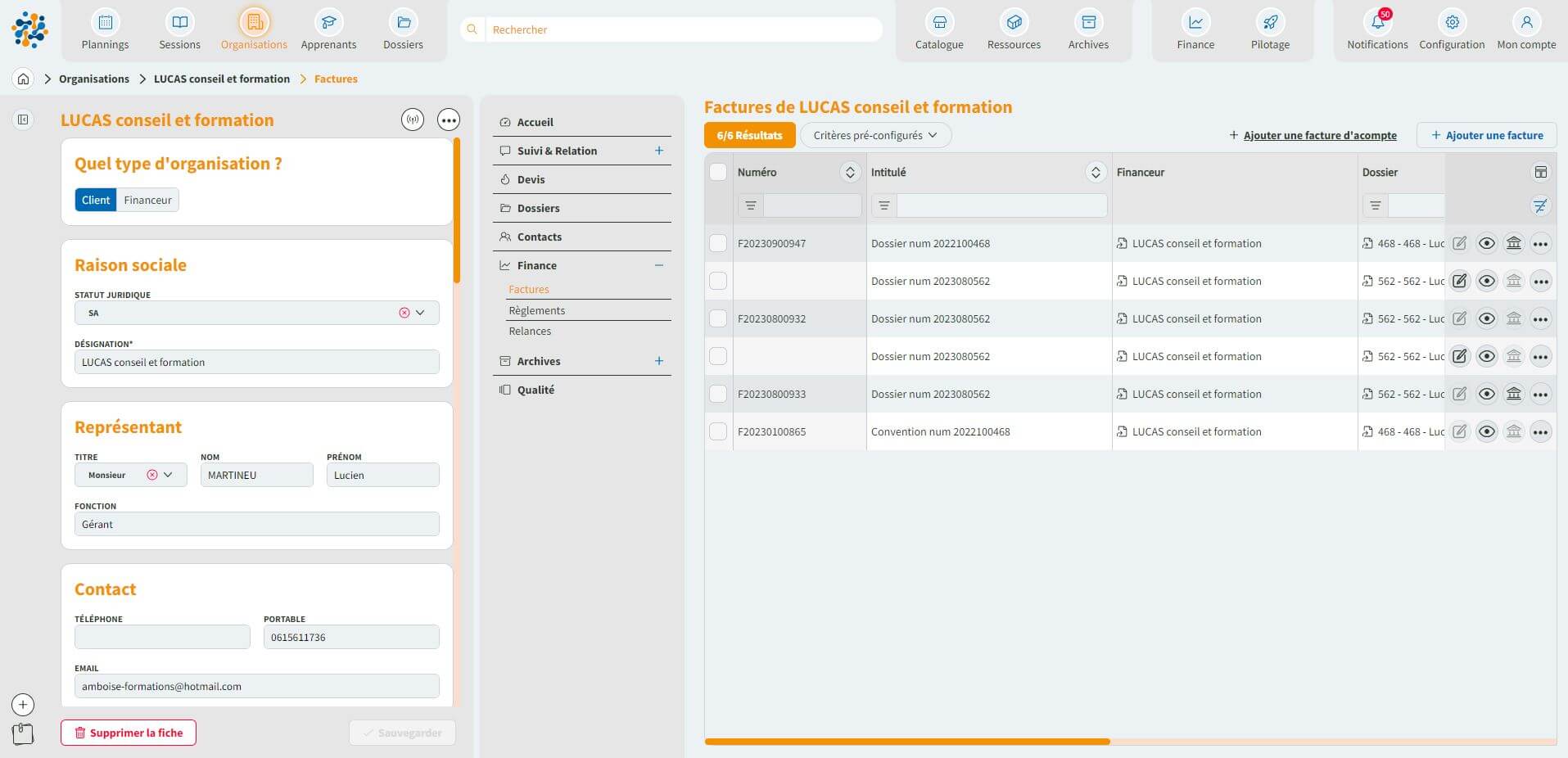
Task: Open more options for invoice F20230100865
Action: tap(1540, 432)
